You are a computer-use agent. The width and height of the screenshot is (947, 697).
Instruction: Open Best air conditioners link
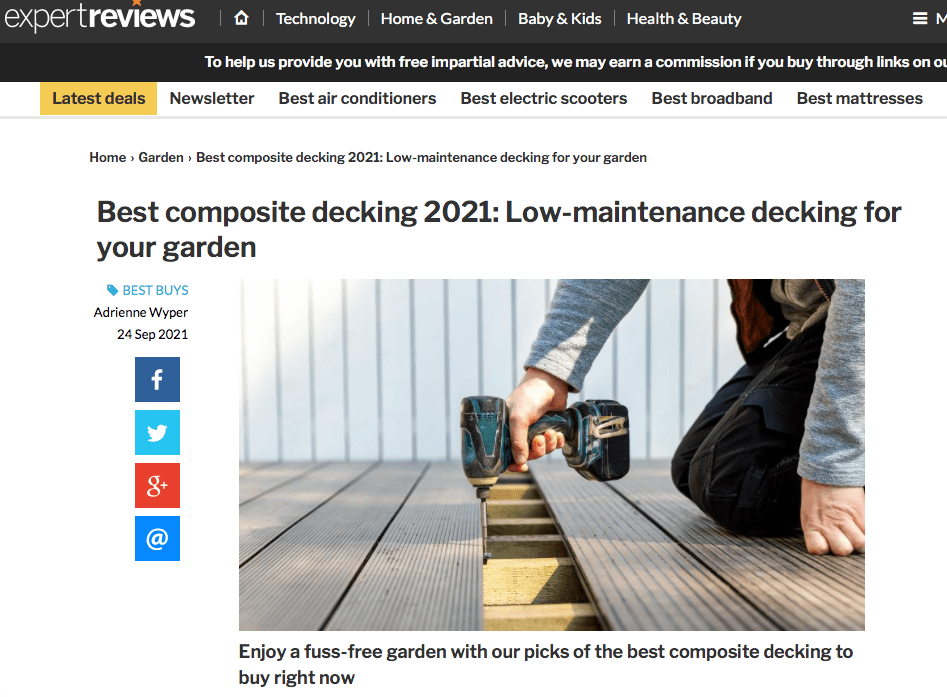[357, 98]
